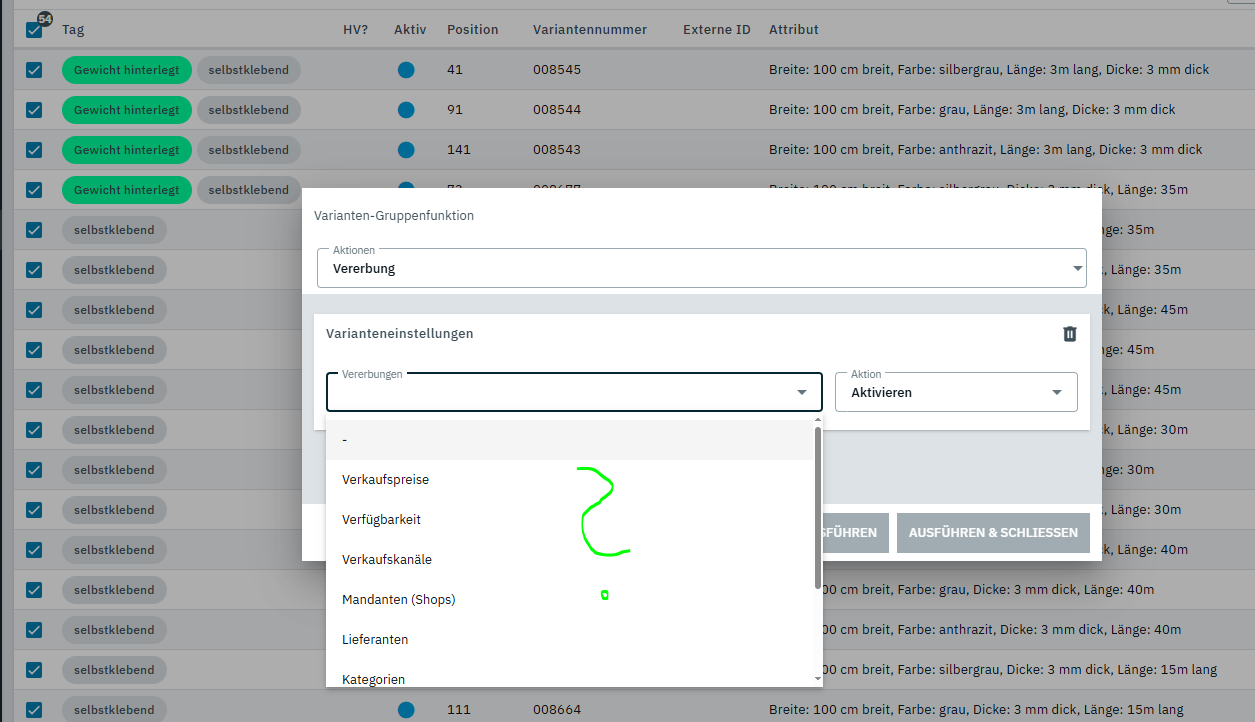Uncheck the checkbox for variant 008545 row
Viewport: 1255px width, 722px height.
coord(34,70)
